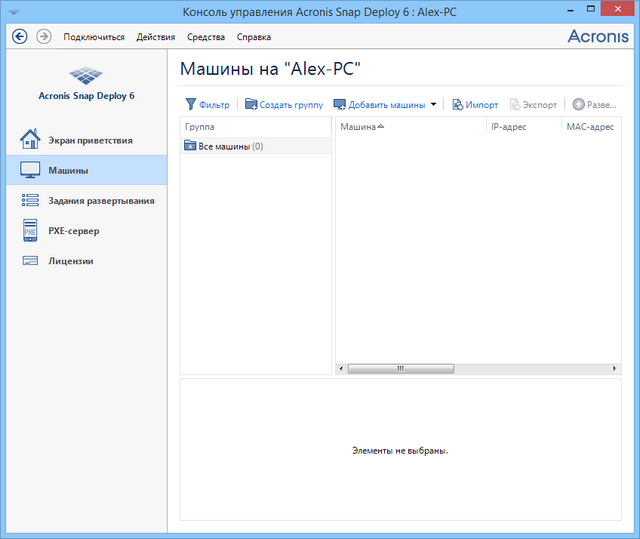Click the IP-адрес column header
The height and width of the screenshot is (539, 640).
click(x=508, y=127)
